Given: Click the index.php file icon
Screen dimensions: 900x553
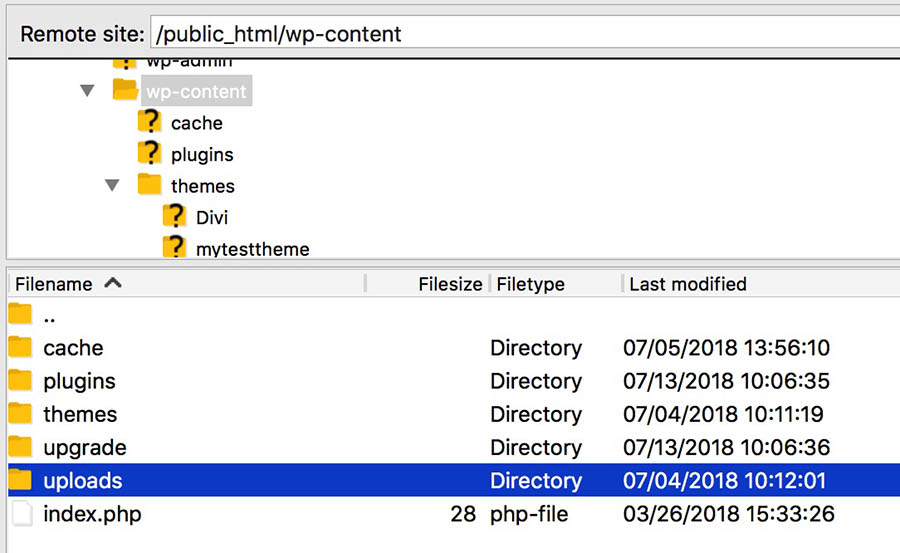Looking at the screenshot, I should [21, 515].
